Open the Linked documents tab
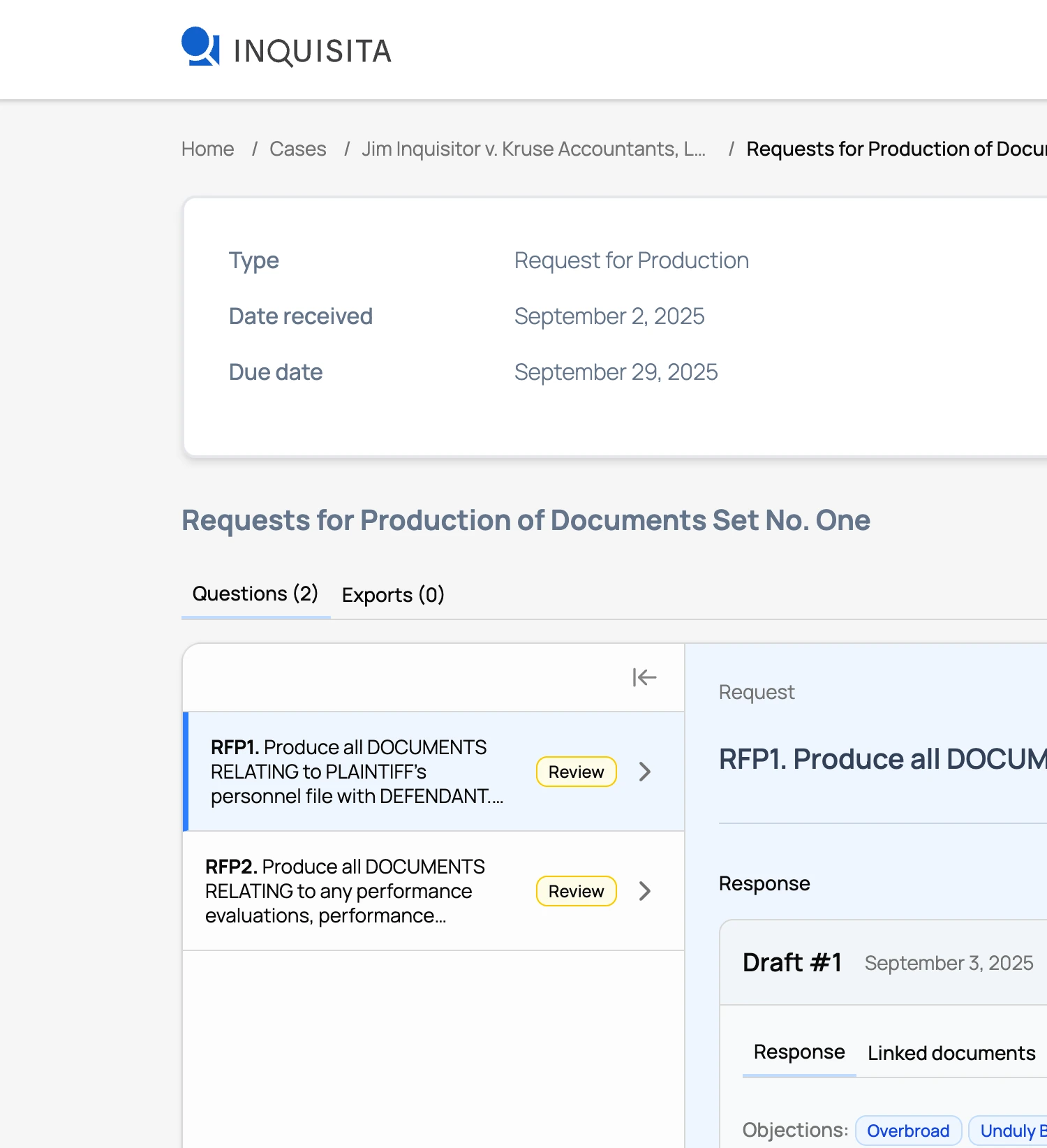Viewport: 1047px width, 1148px height. tap(951, 1053)
